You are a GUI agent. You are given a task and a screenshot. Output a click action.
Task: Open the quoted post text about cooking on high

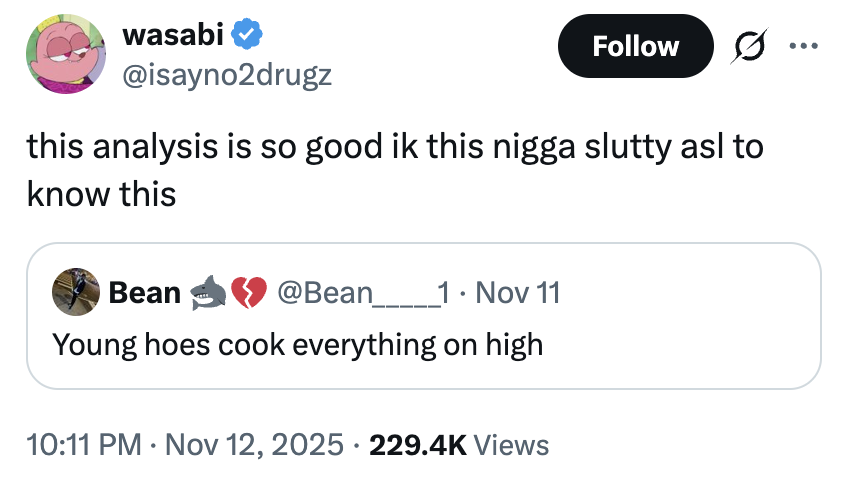tap(297, 345)
